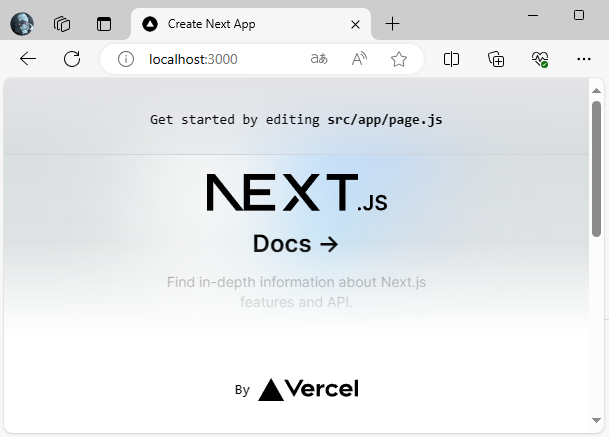This screenshot has width=609, height=437.
Task: Click the page scroll down arrow
Action: coord(596,420)
